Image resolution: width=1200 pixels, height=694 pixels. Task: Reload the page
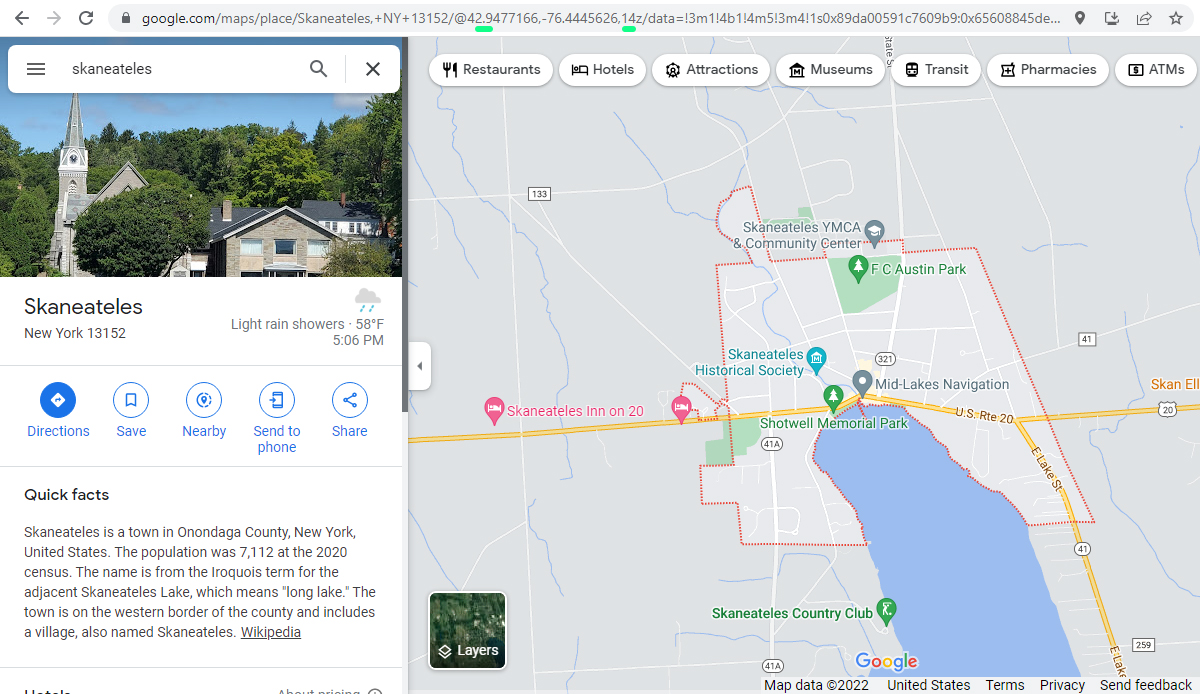pos(86,18)
